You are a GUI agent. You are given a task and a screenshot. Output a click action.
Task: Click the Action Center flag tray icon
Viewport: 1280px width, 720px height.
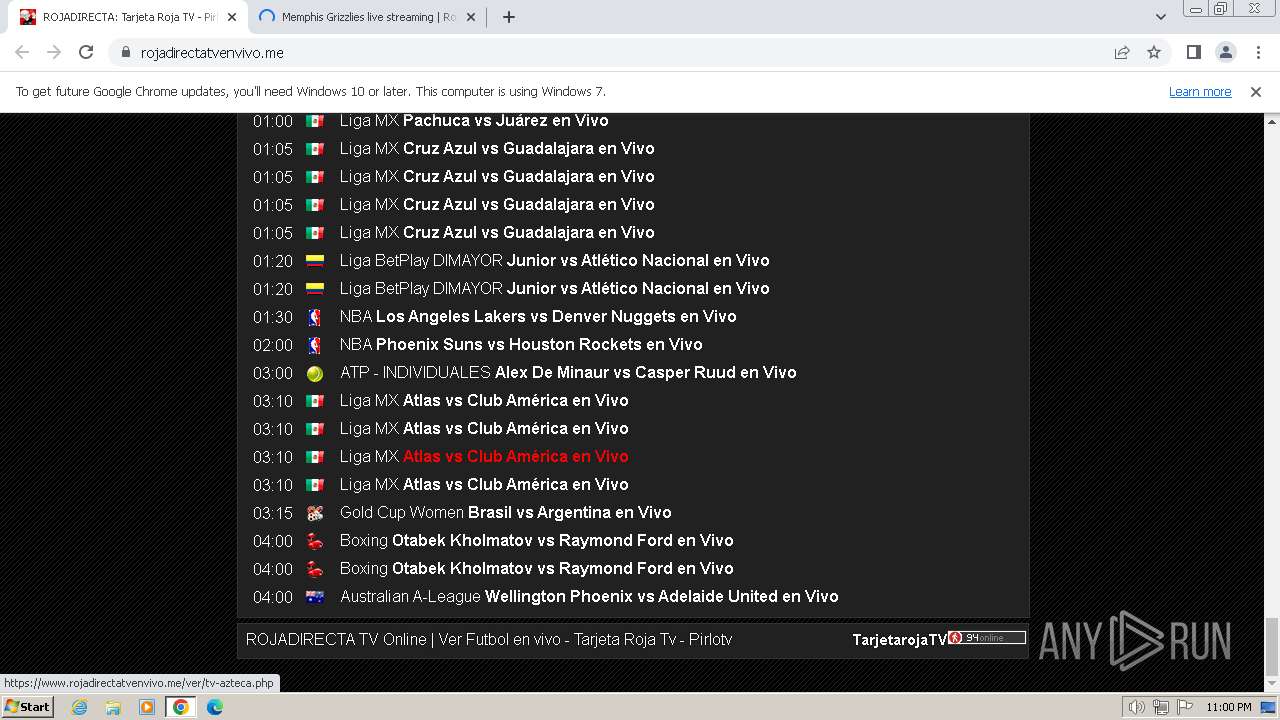1184,707
